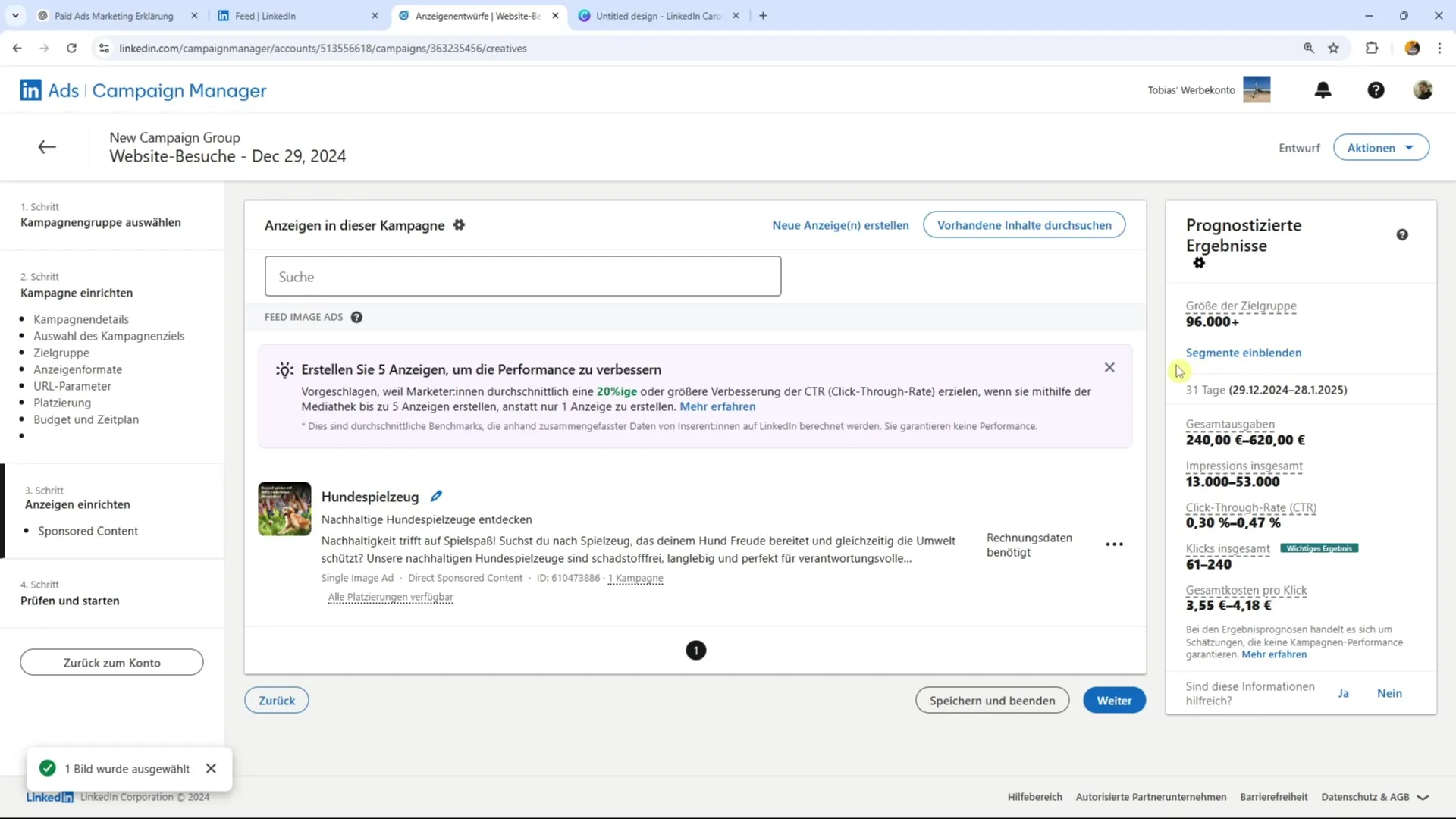Viewport: 1456px width, 819px height.
Task: Click Vorhandene Inhalte durchsuchen button
Action: pos(1024,225)
